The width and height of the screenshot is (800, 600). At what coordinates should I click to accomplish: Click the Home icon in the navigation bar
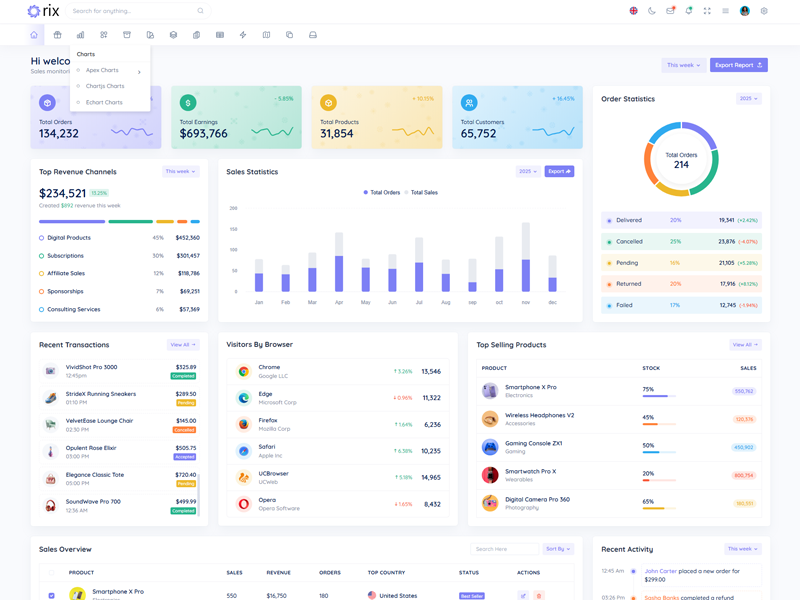34,35
